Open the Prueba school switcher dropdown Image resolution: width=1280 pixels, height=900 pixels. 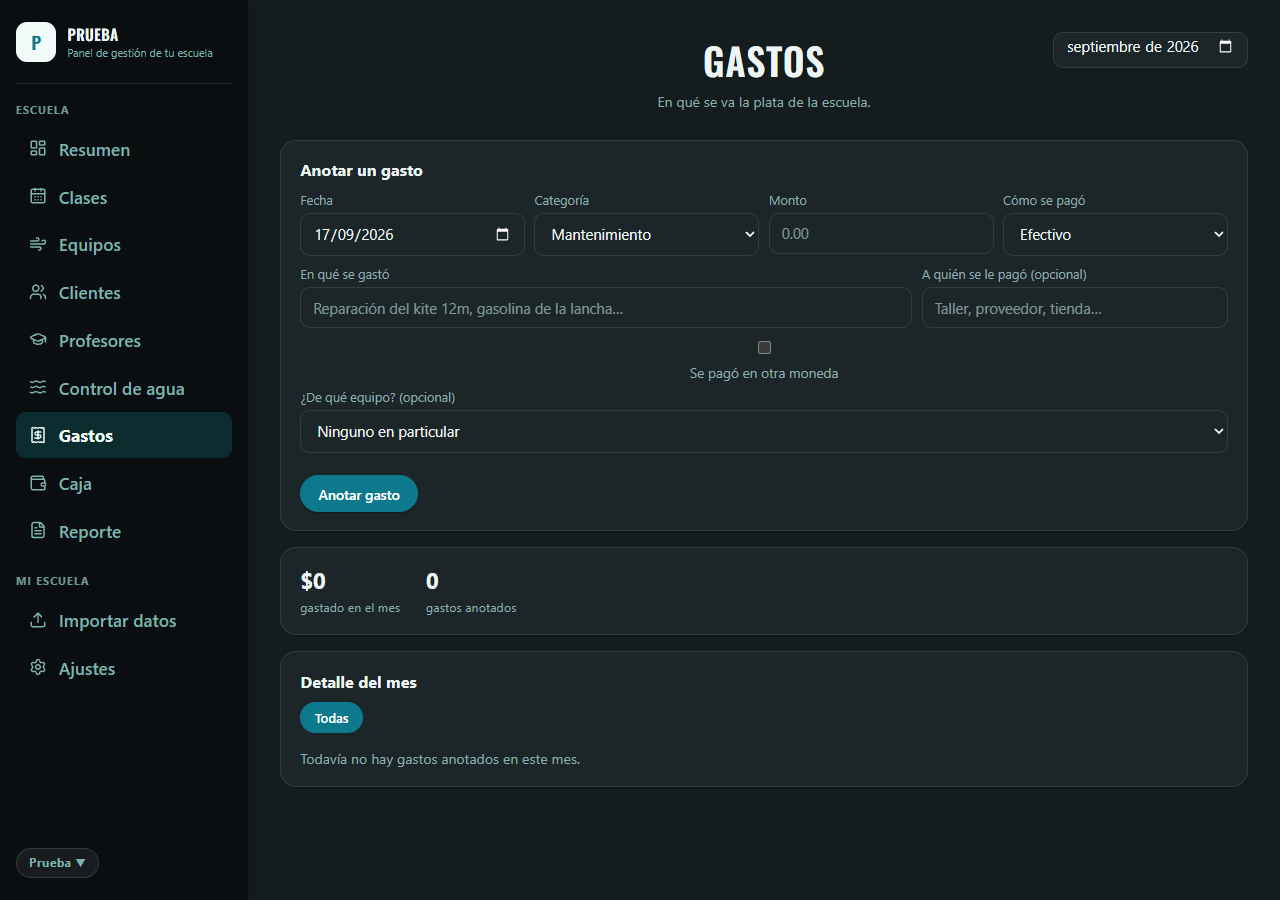57,863
